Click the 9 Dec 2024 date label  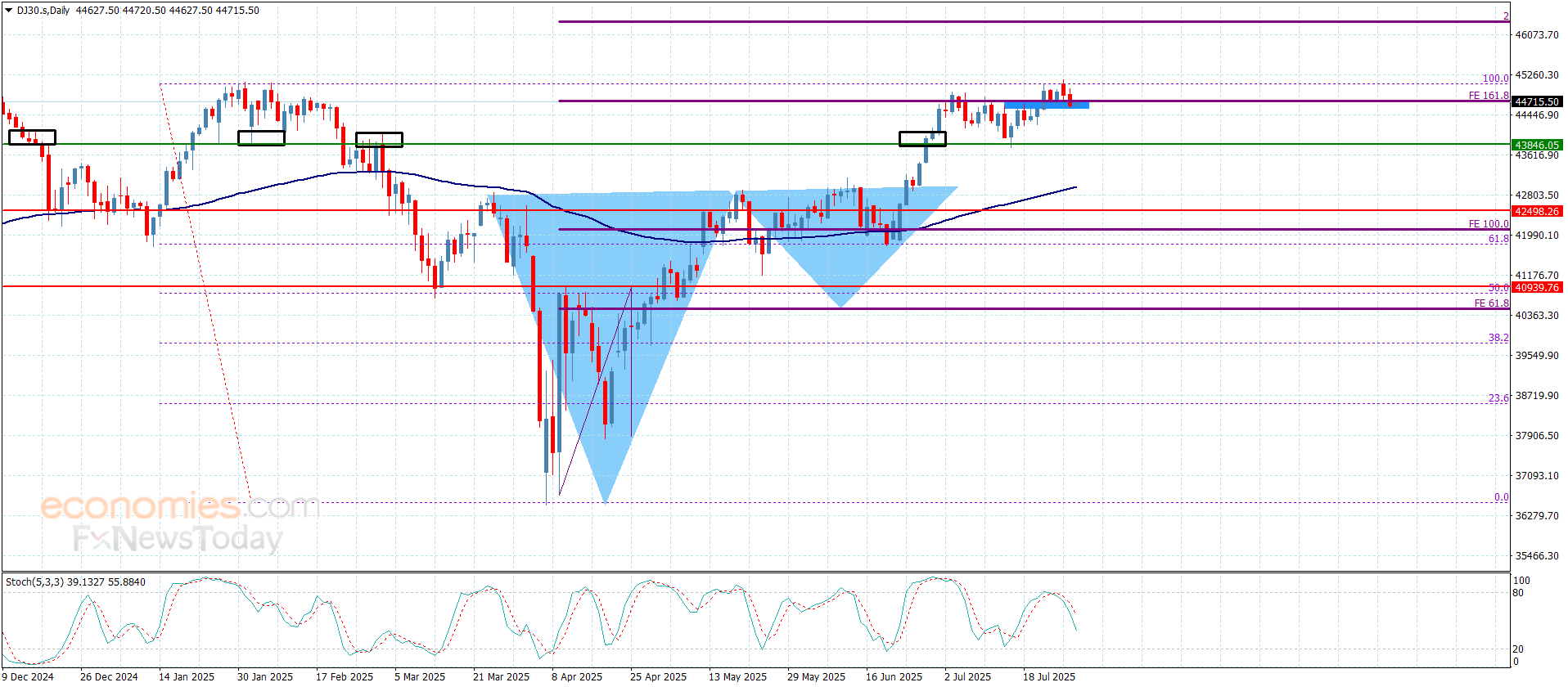(28, 677)
